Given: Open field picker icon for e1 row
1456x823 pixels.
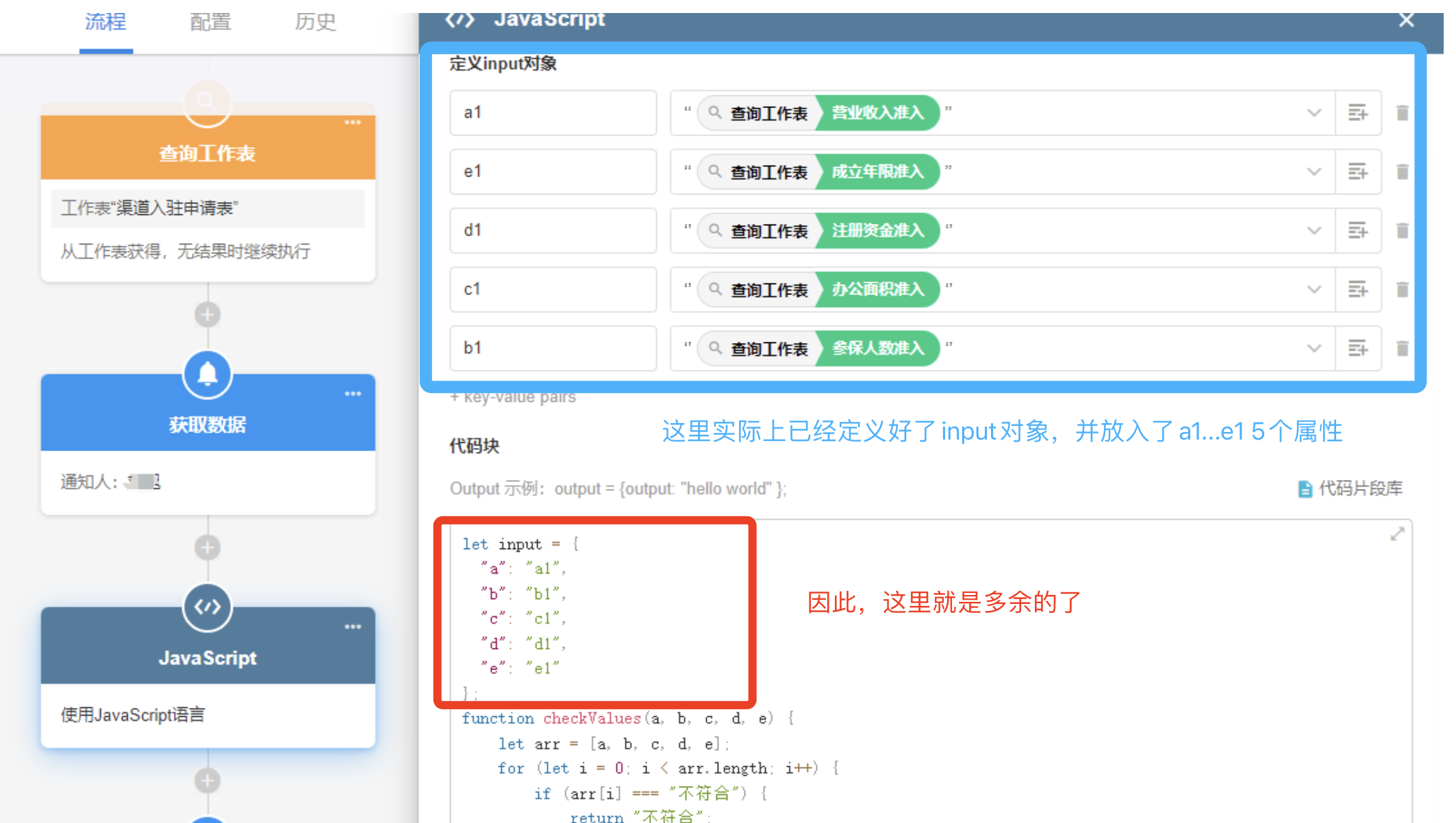Looking at the screenshot, I should point(1357,172).
